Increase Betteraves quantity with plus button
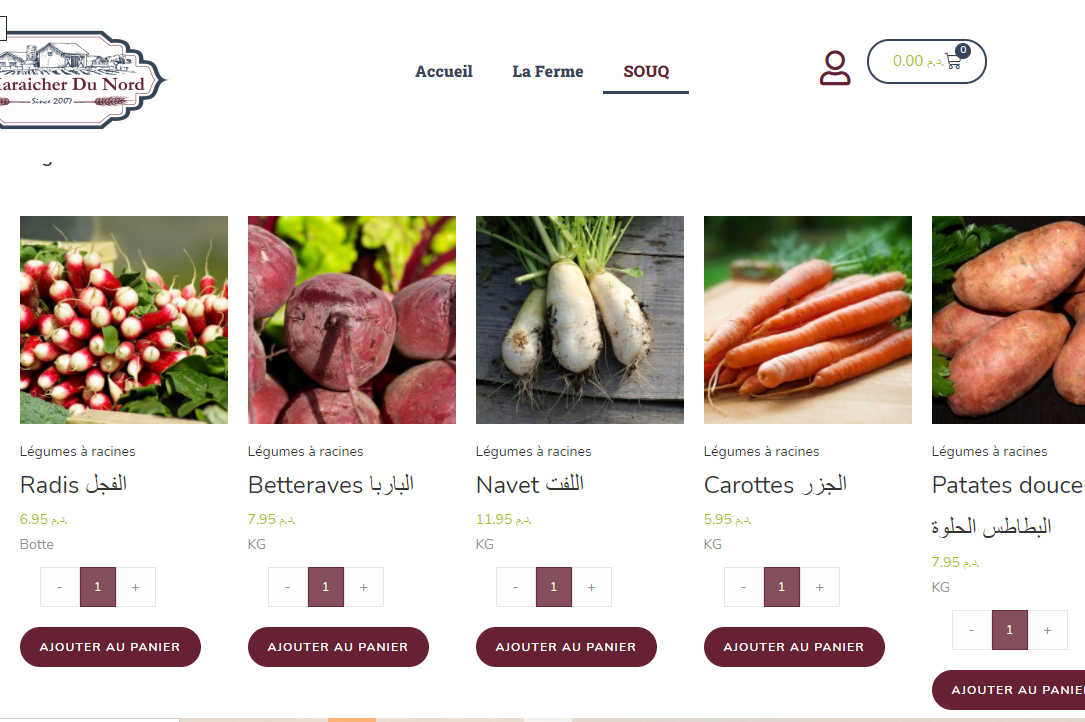Image resolution: width=1085 pixels, height=722 pixels. 363,587
